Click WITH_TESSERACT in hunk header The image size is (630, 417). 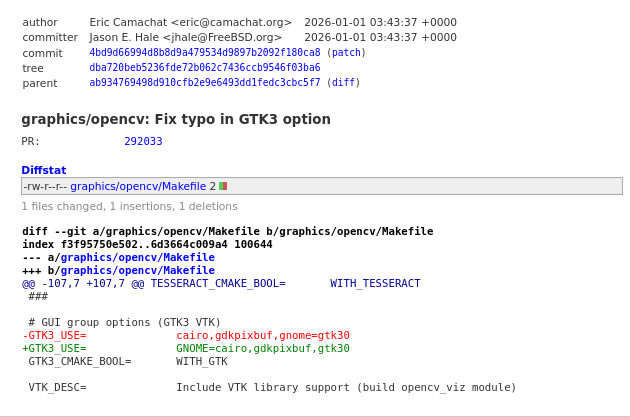[x=375, y=284]
